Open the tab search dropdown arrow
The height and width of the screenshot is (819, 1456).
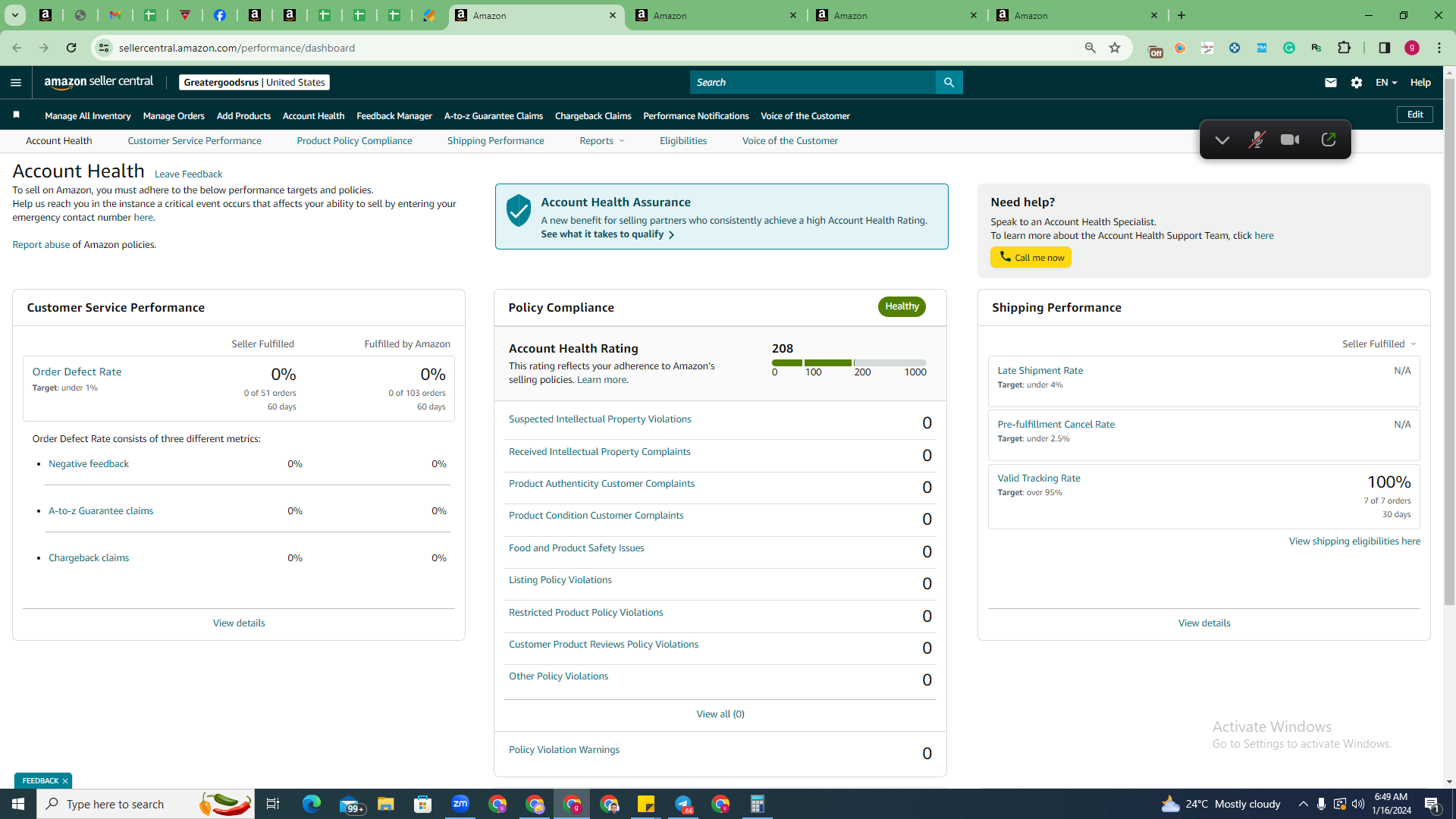[14, 15]
